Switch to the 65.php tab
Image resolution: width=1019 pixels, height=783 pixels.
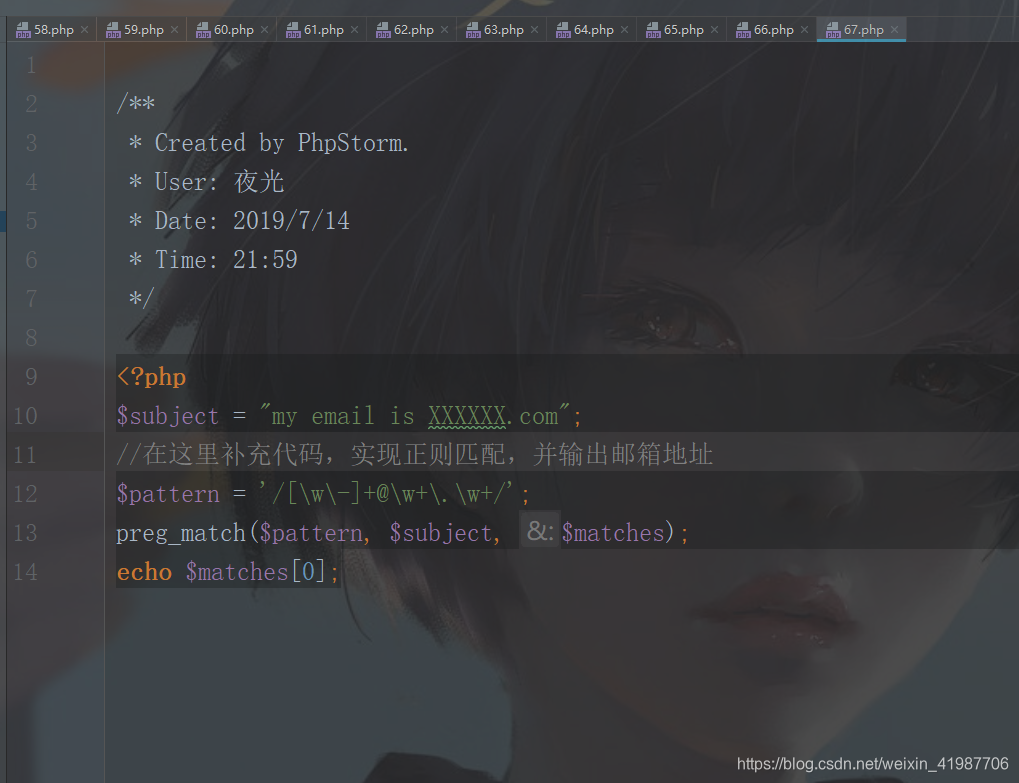pyautogui.click(x=683, y=30)
